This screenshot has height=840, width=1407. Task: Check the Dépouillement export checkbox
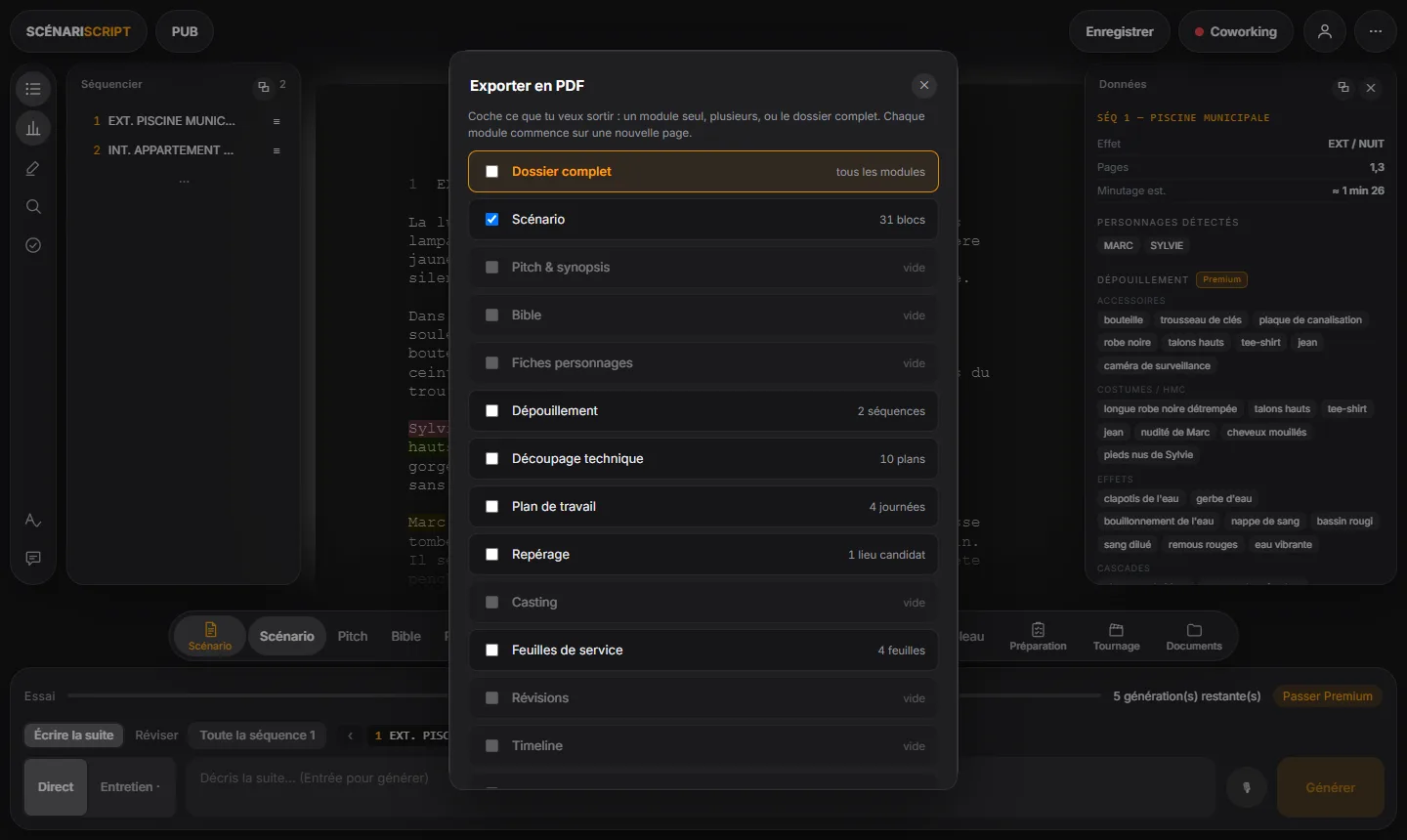pos(492,411)
